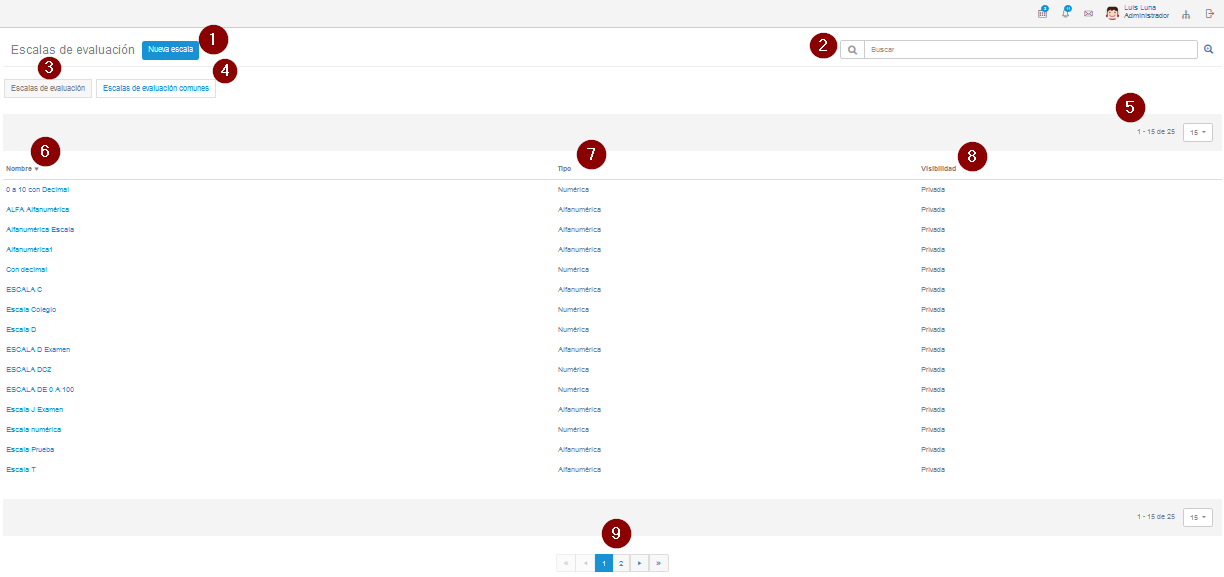The image size is (1224, 577).
Task: Open advanced search icon right of search box
Action: pos(1208,49)
